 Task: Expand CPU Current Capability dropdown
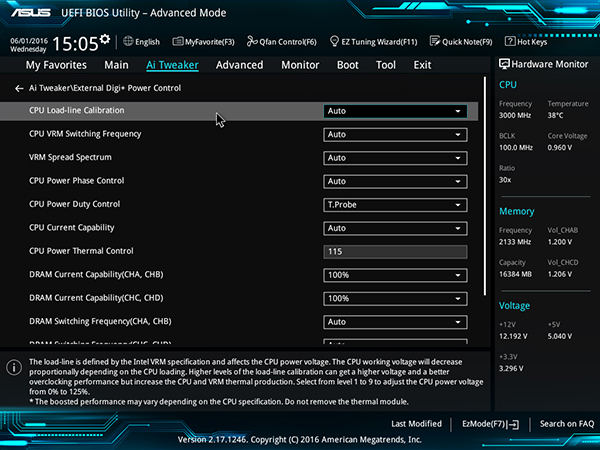point(395,228)
